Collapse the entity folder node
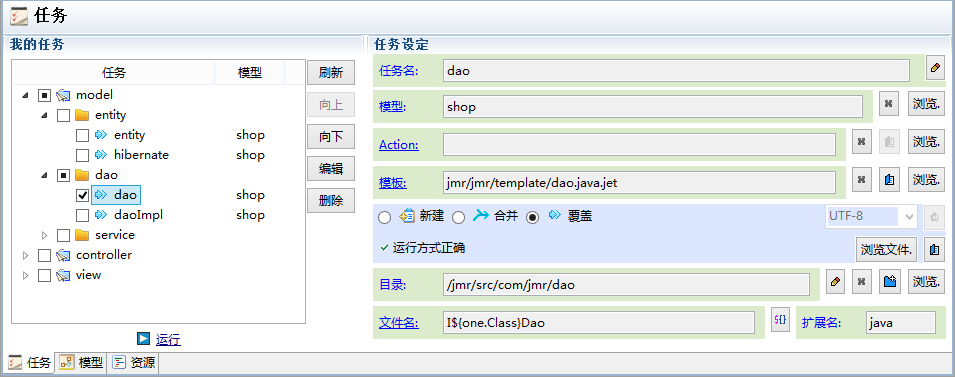This screenshot has width=955, height=377. (x=44, y=116)
